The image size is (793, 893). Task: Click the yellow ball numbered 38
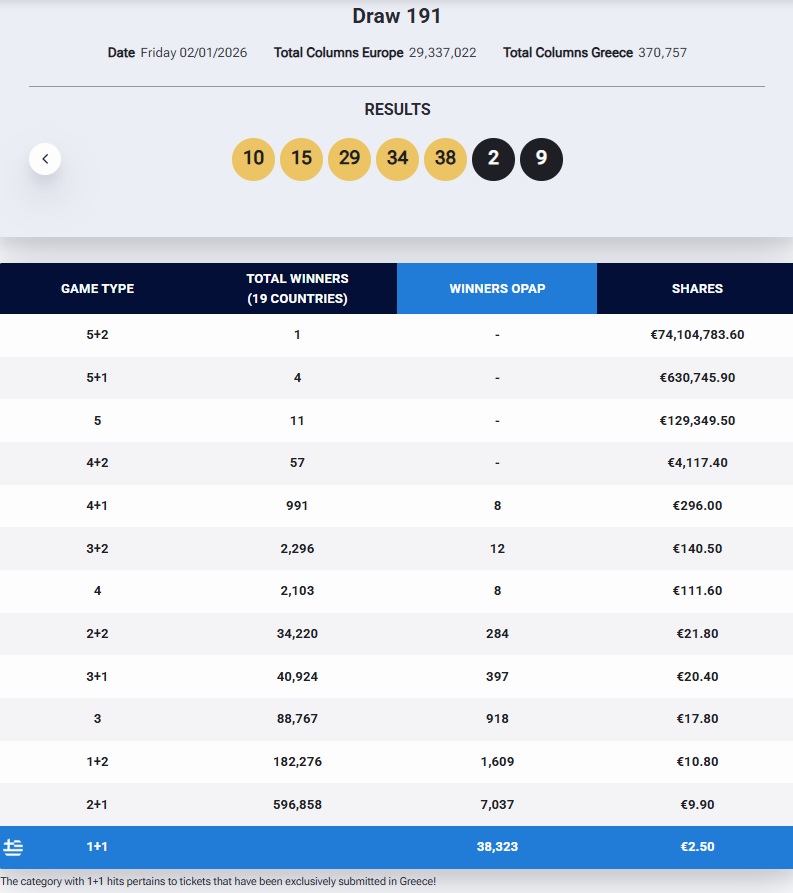pyautogui.click(x=445, y=159)
